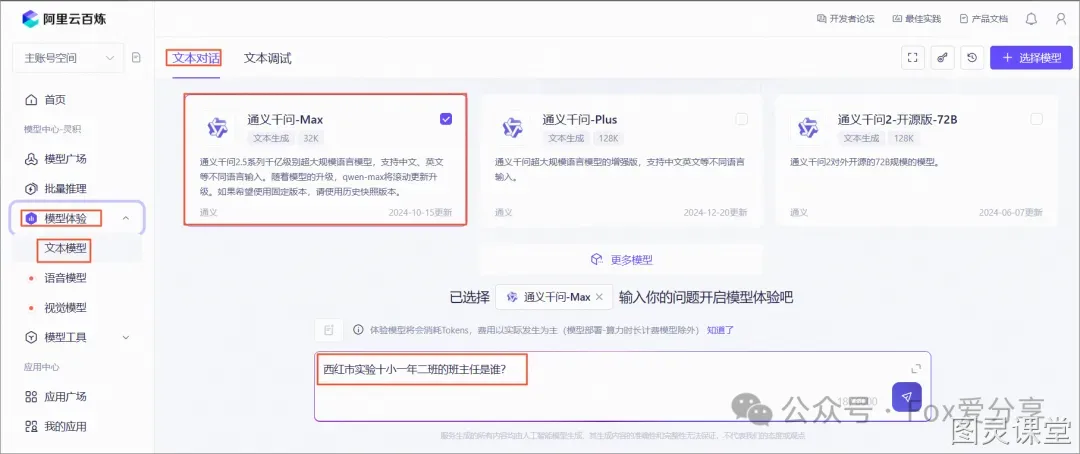Image resolution: width=1080 pixels, height=454 pixels.
Task: Click the 通义千问2-开源版-72B card title
Action: (897, 120)
